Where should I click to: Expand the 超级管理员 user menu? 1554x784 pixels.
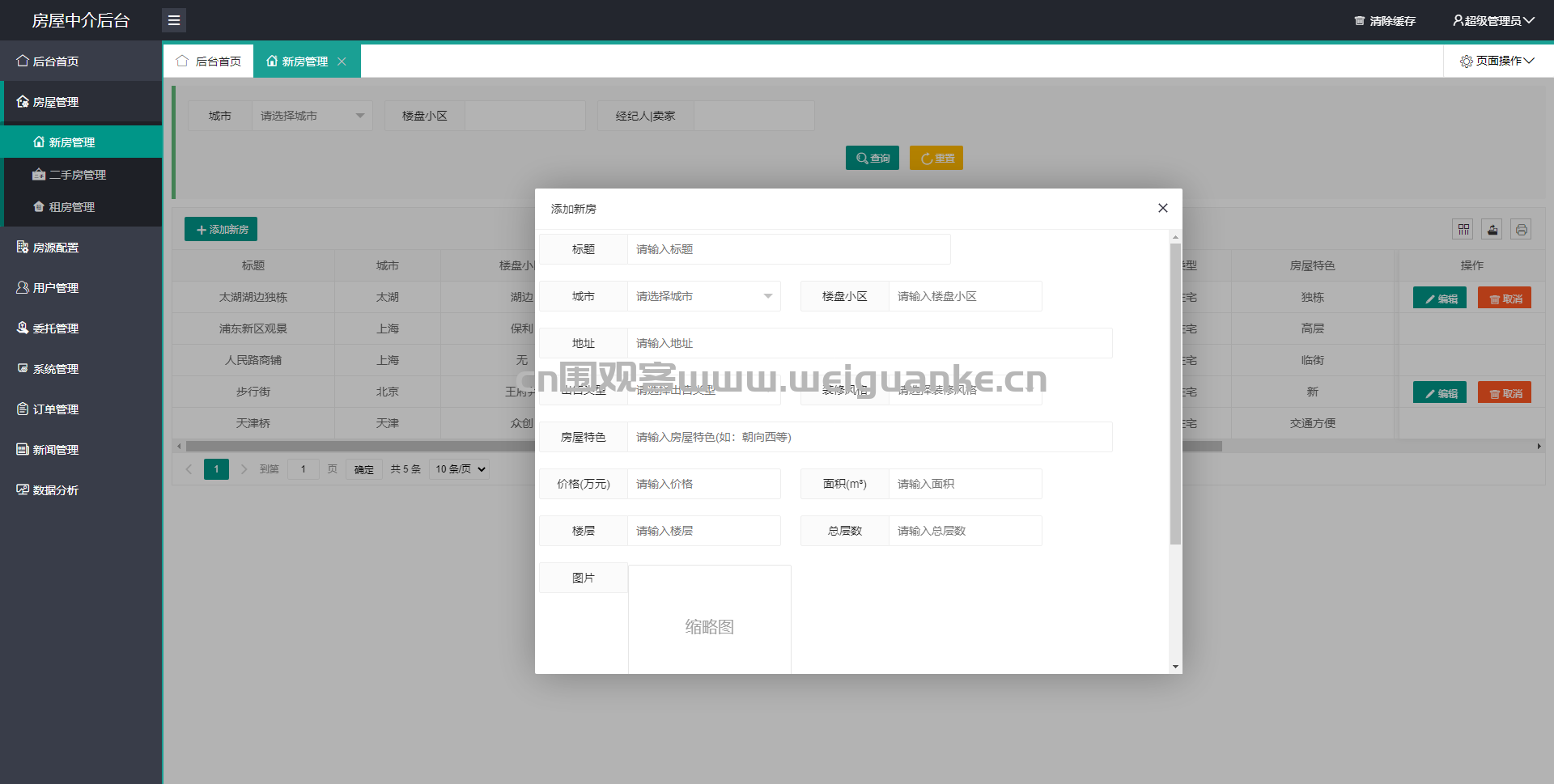click(1493, 21)
